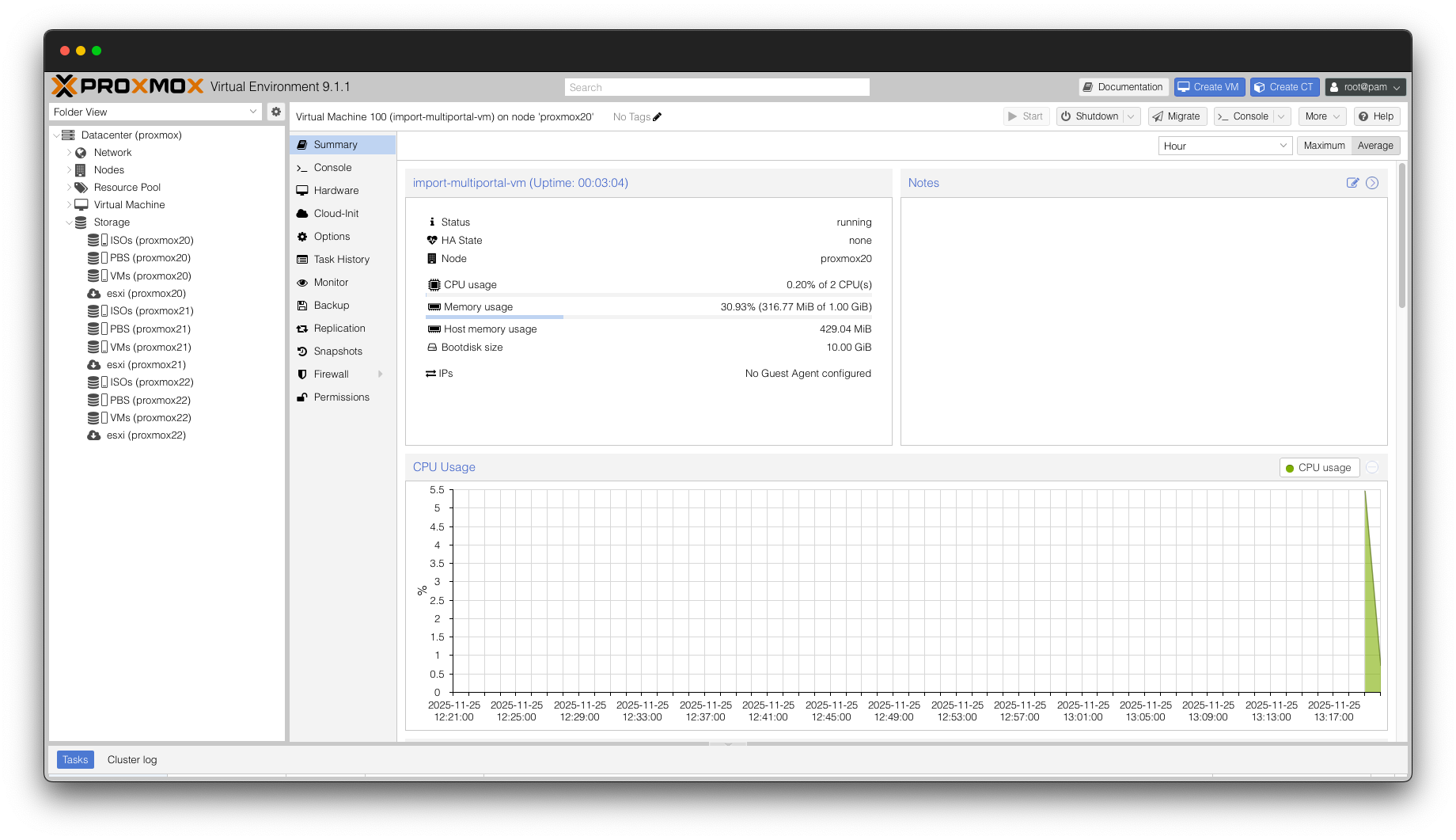Click the Create VM button

(x=1209, y=87)
